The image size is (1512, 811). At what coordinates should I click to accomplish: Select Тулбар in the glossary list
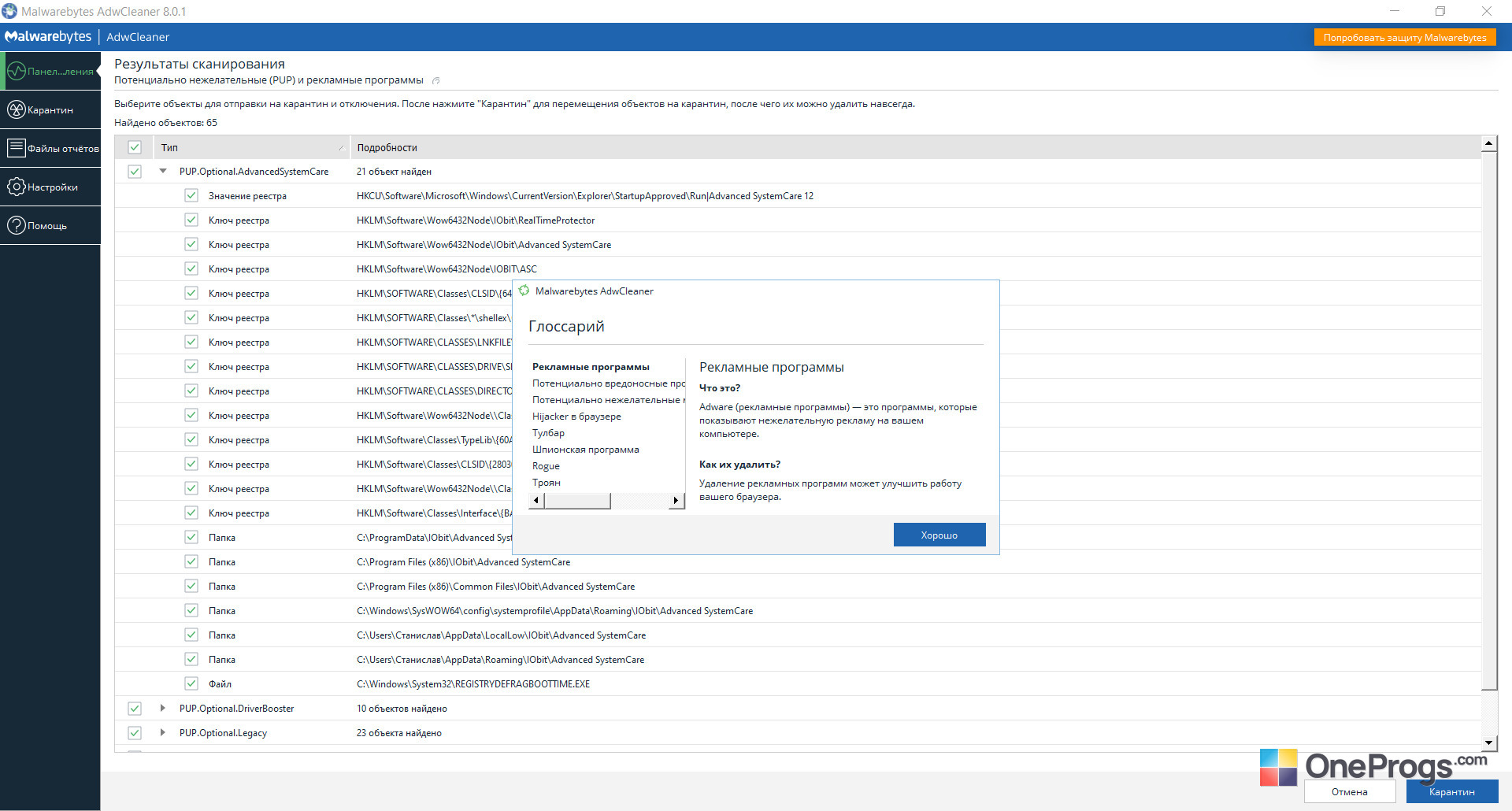[x=548, y=433]
